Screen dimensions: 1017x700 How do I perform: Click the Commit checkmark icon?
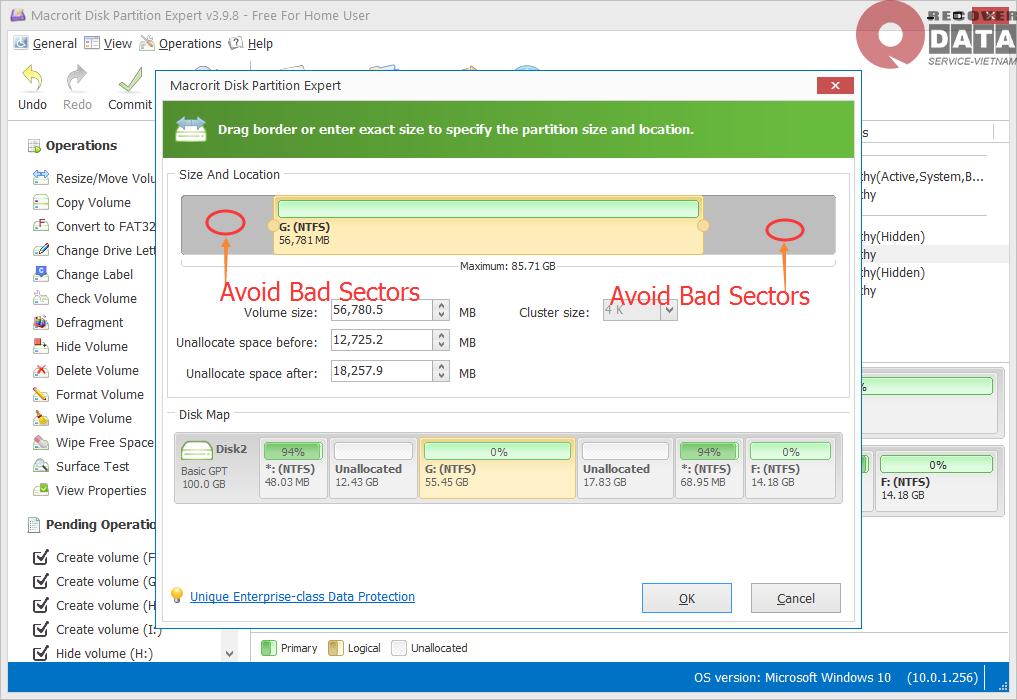130,79
